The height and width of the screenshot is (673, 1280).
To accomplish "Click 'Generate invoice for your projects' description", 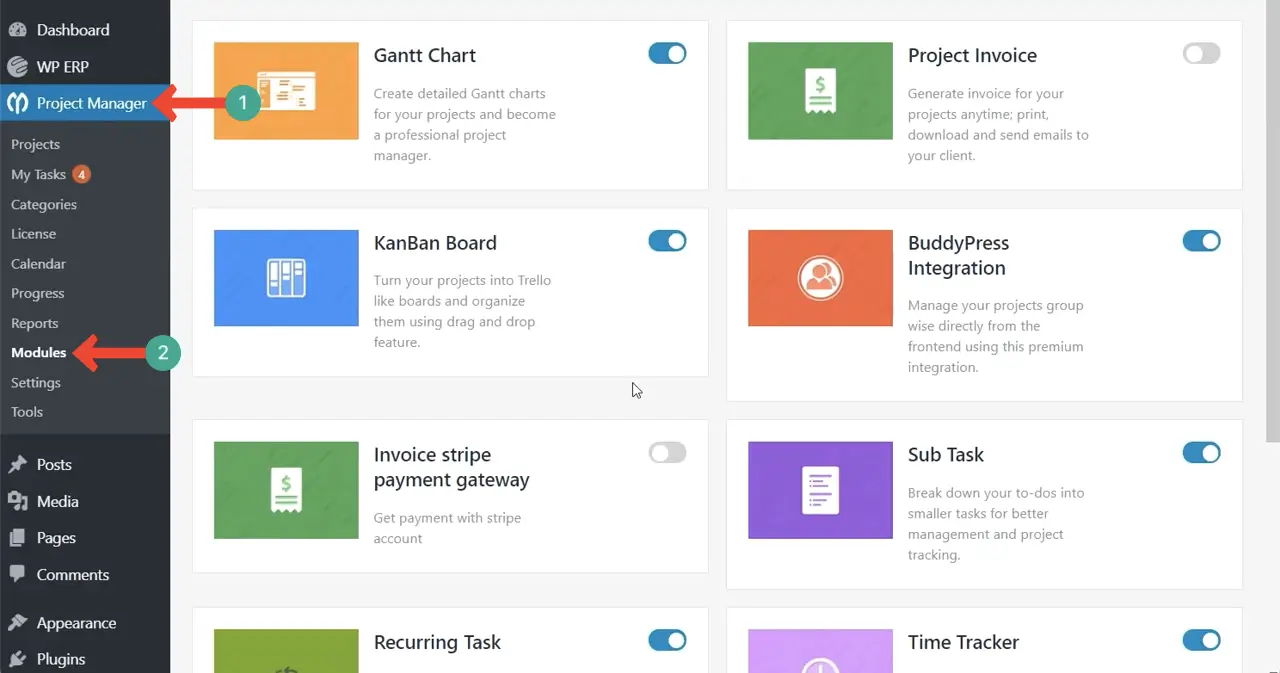I will point(998,124).
